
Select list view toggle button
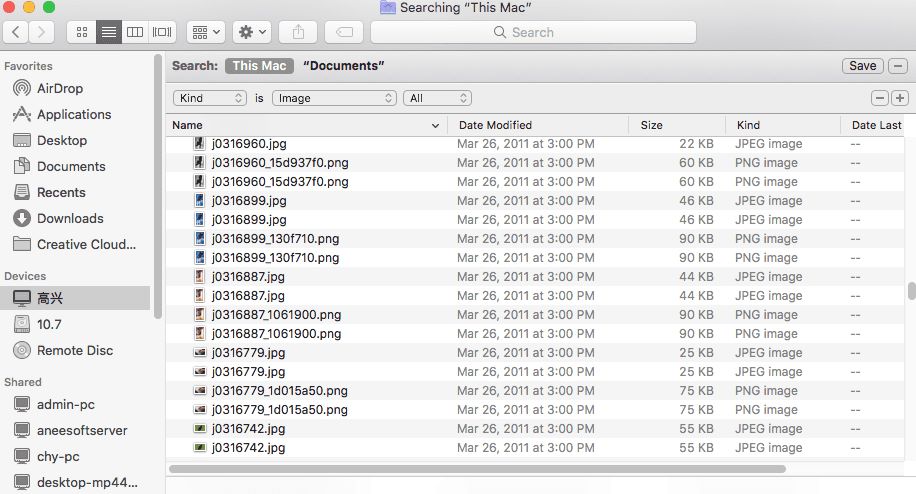(108, 32)
